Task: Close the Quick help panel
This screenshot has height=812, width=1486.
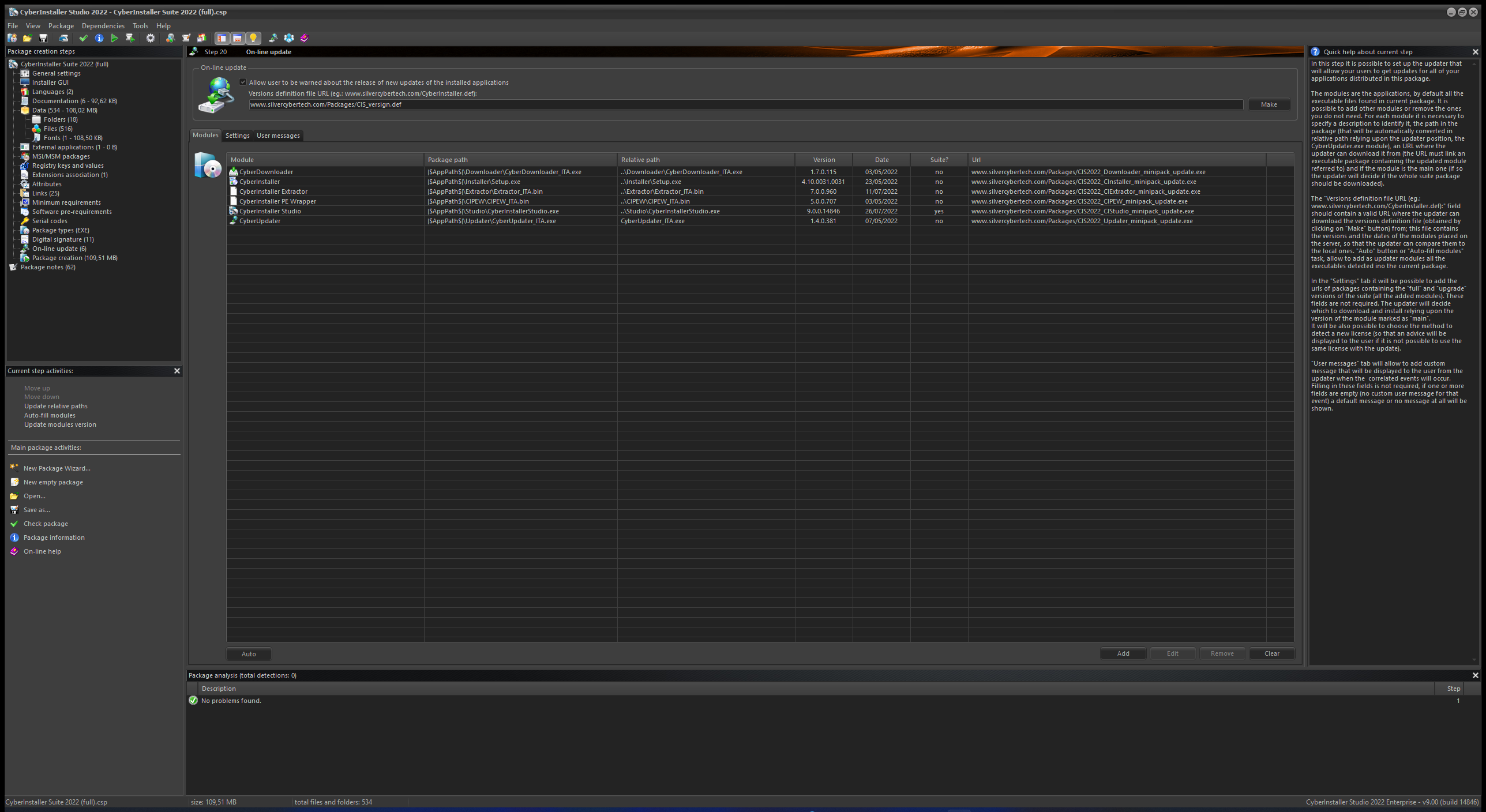Action: pos(1476,52)
